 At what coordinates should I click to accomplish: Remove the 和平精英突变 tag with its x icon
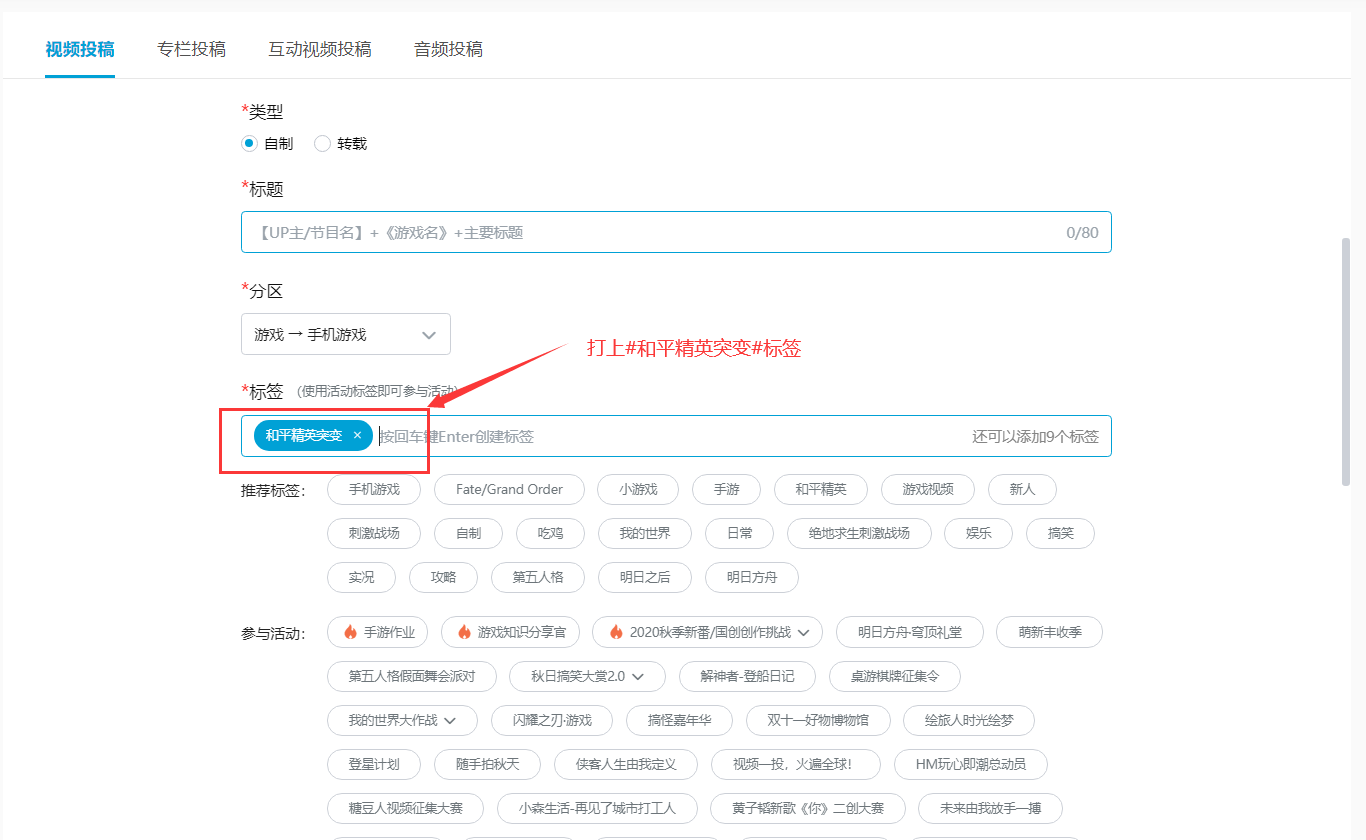click(x=357, y=436)
